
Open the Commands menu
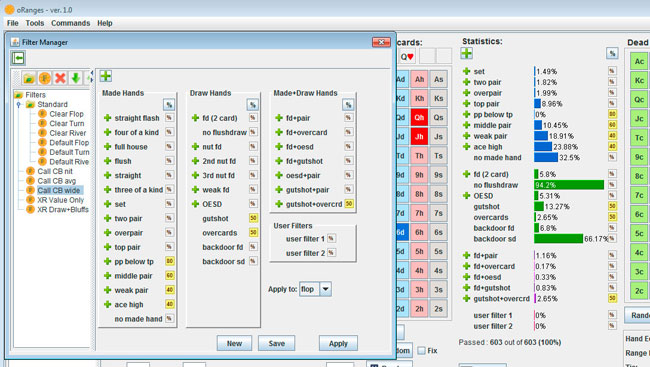click(x=70, y=23)
